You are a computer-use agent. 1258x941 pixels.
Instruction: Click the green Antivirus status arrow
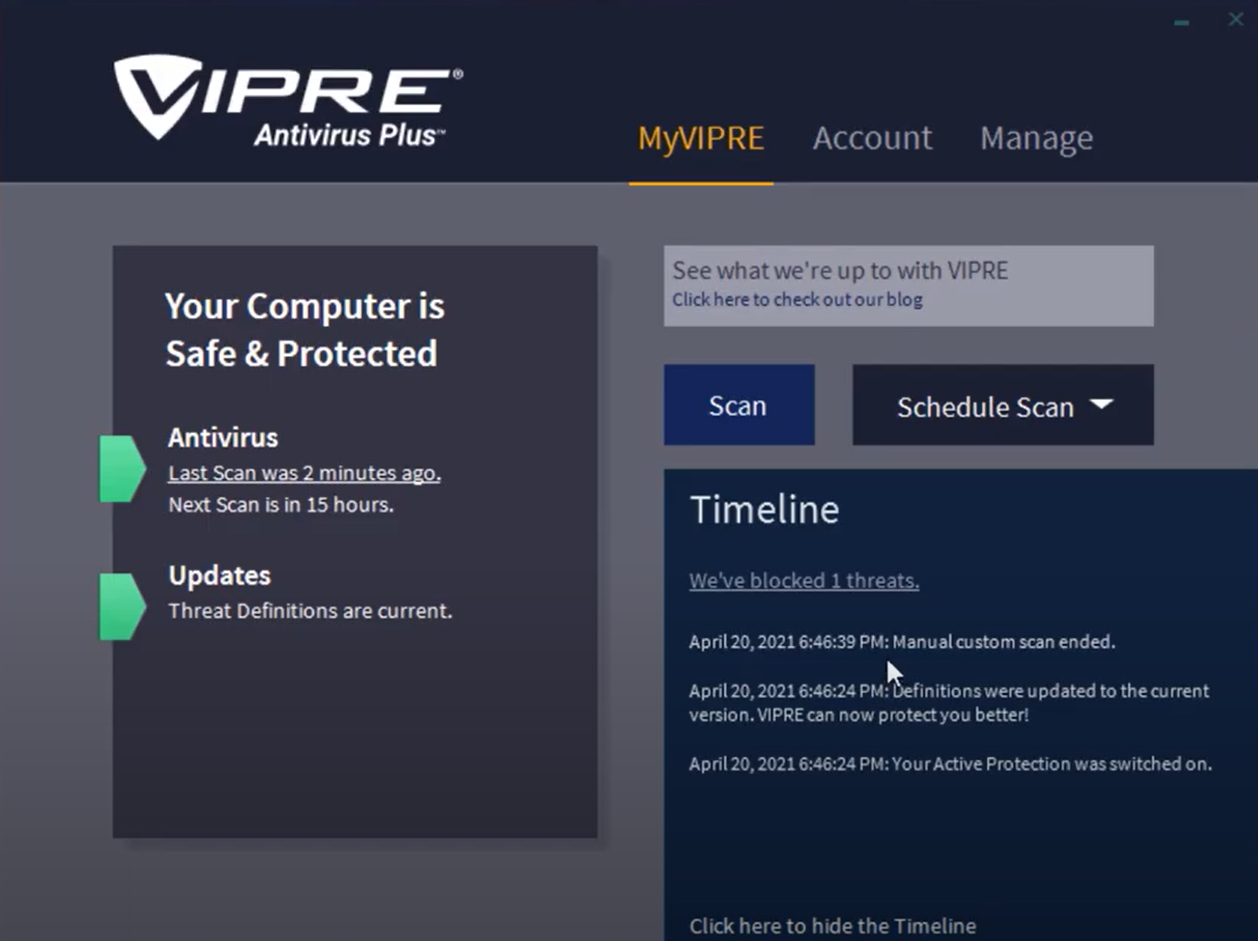point(121,467)
